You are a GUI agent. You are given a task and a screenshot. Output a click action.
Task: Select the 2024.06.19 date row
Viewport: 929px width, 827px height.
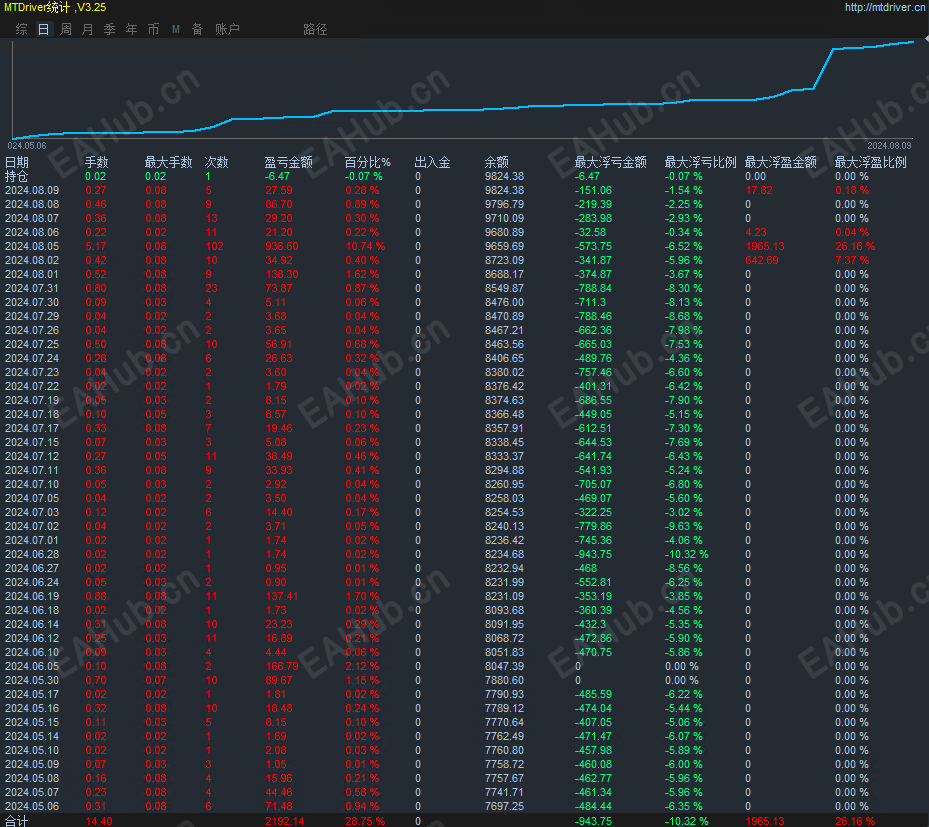32,597
